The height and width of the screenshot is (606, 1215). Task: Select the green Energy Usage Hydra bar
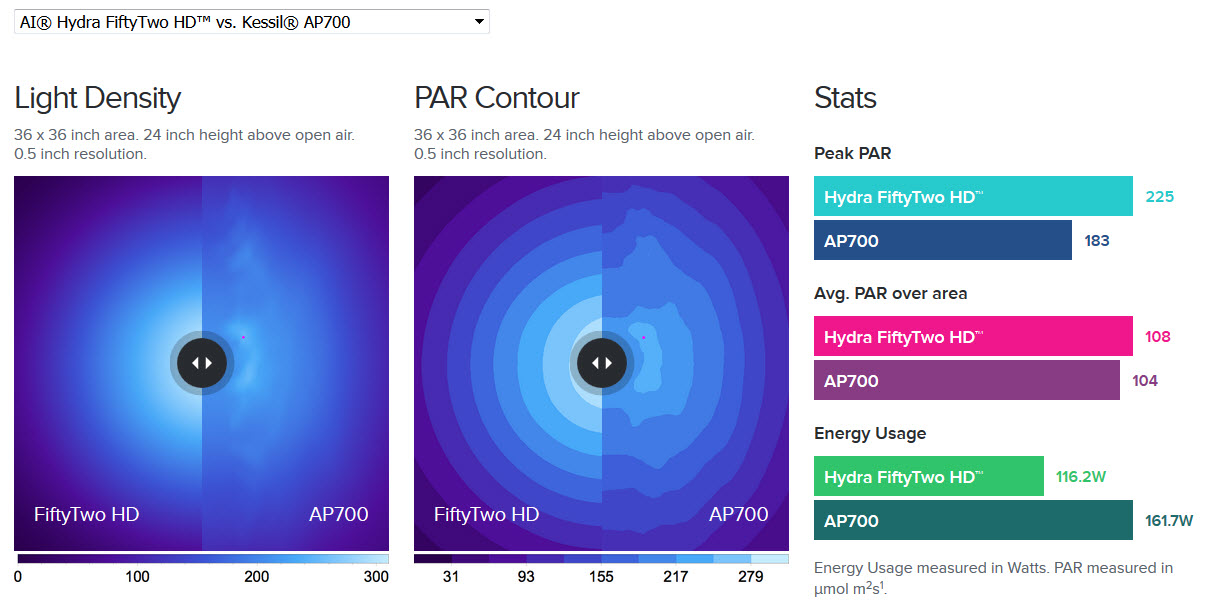tap(928, 477)
